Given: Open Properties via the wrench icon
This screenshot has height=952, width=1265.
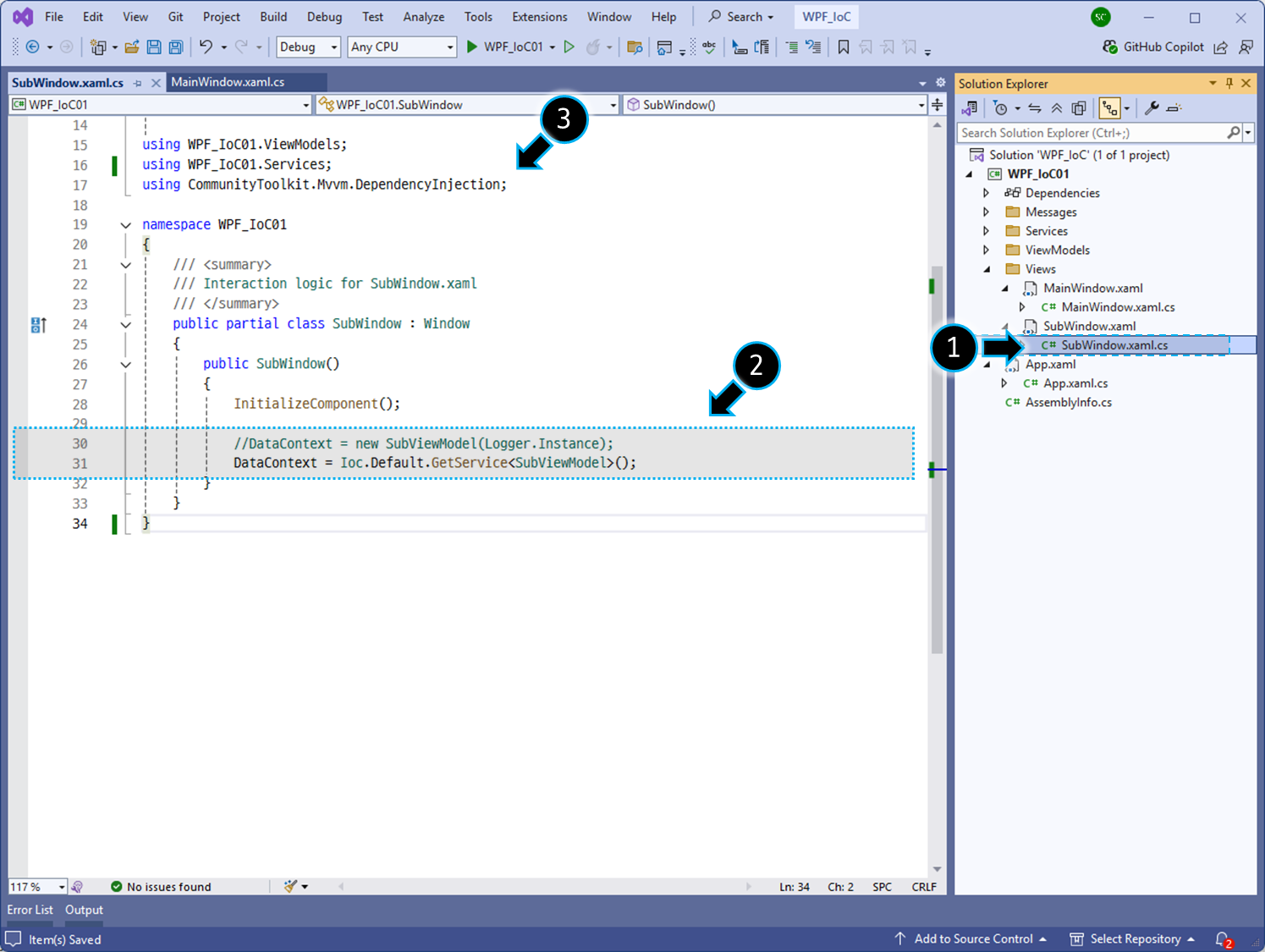Looking at the screenshot, I should [x=1152, y=108].
